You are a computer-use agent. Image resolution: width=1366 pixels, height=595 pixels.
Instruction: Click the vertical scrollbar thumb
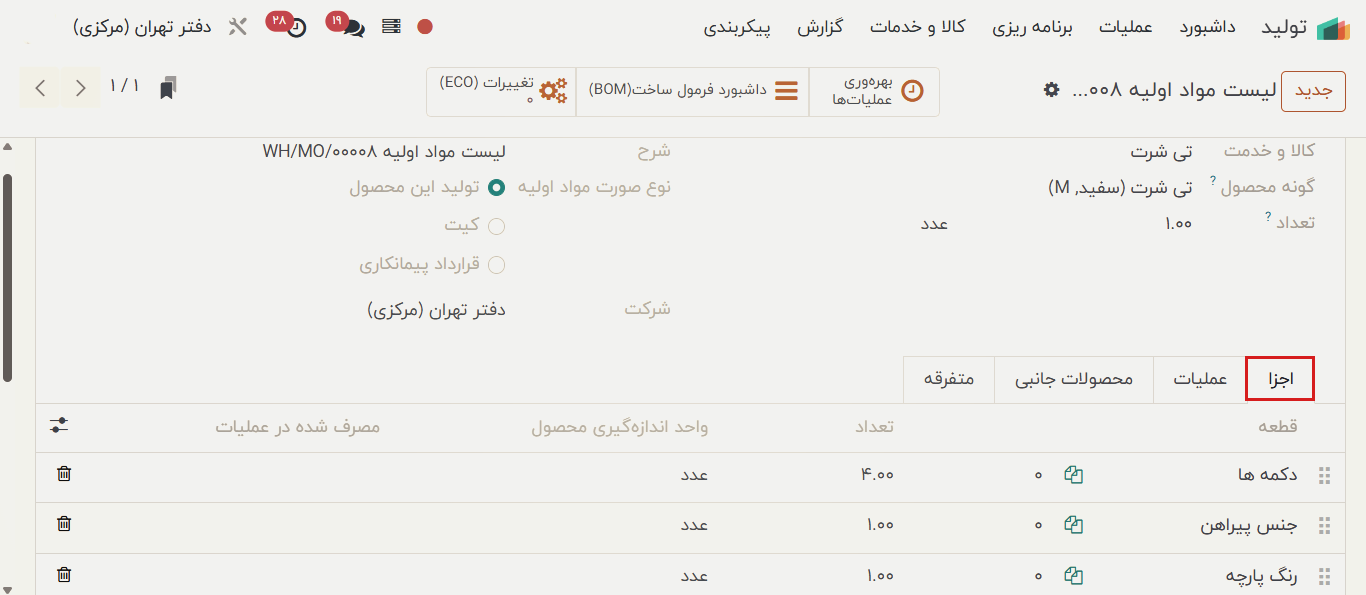pos(8,278)
